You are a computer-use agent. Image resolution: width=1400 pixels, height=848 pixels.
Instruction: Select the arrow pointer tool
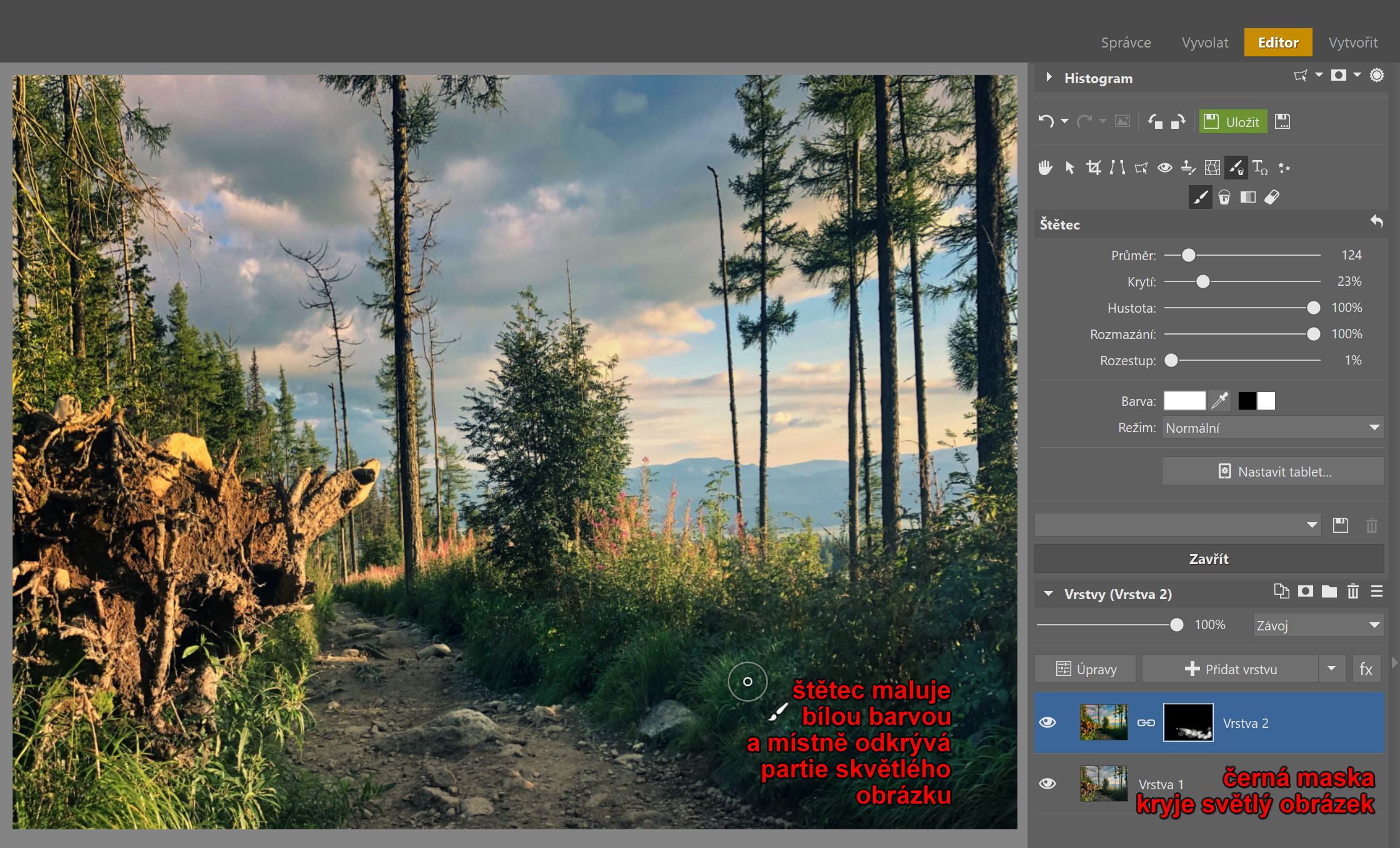click(x=1069, y=168)
